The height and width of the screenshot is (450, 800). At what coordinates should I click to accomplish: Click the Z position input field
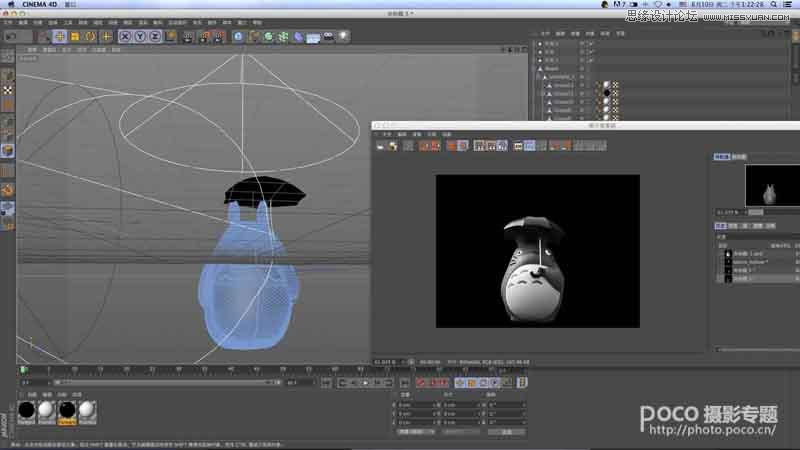click(x=417, y=422)
